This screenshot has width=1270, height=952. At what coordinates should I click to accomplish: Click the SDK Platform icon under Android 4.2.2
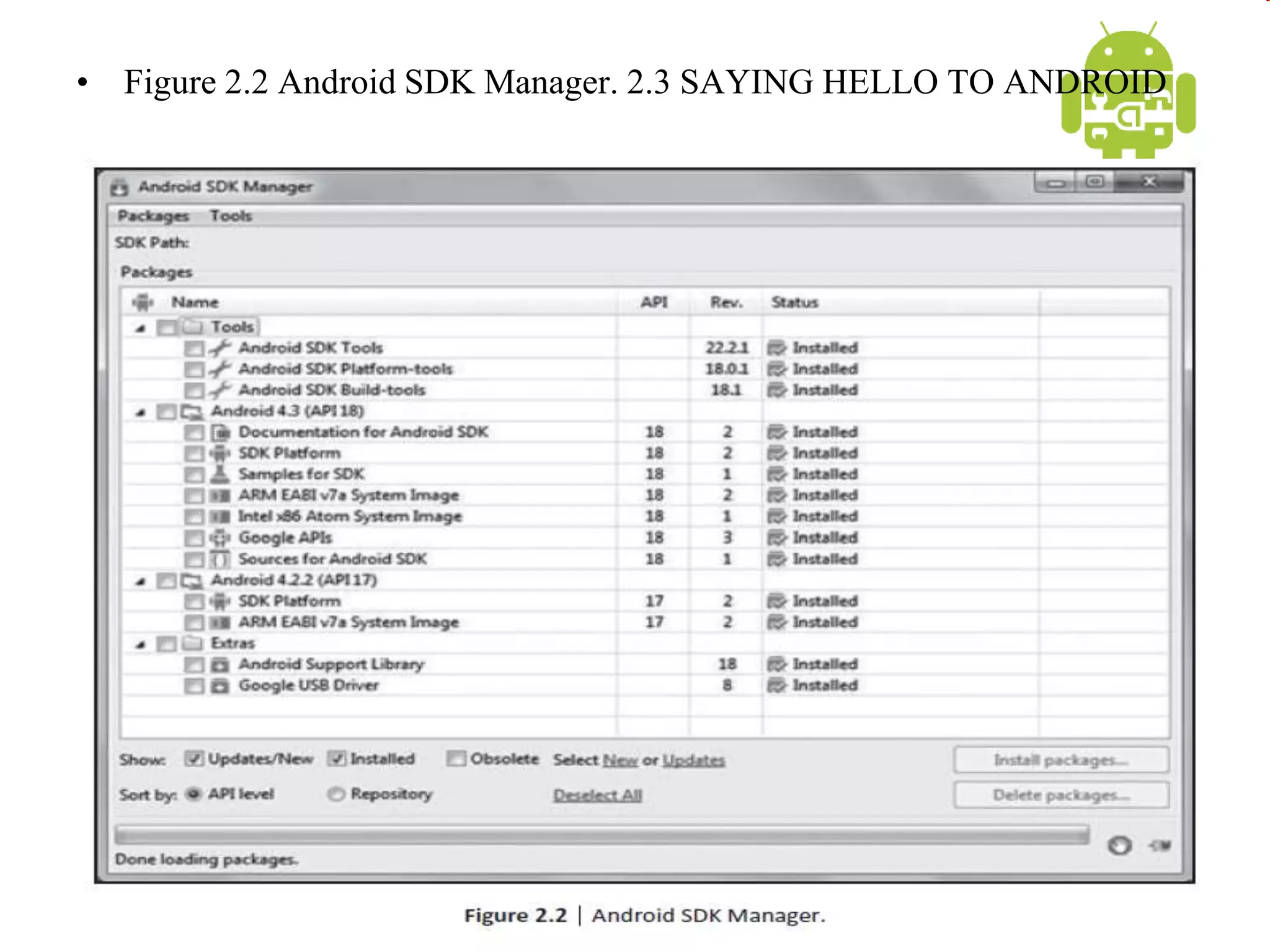pyautogui.click(x=220, y=601)
